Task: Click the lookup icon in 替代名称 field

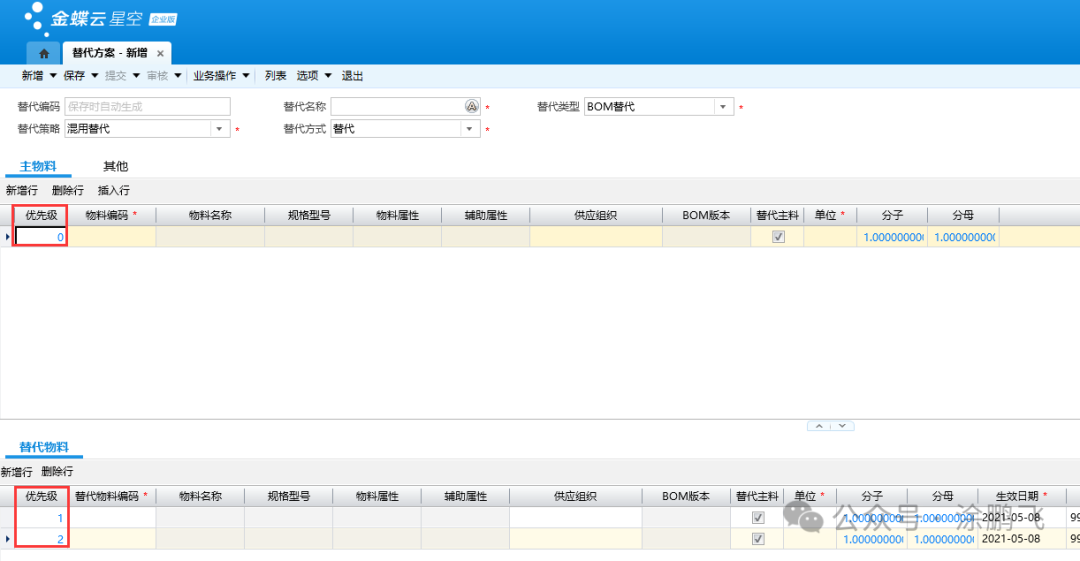Action: [x=472, y=107]
